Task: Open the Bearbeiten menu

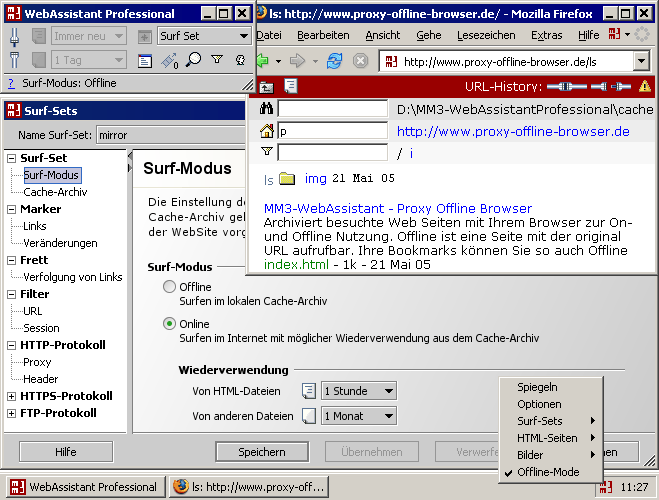Action: 323,35
